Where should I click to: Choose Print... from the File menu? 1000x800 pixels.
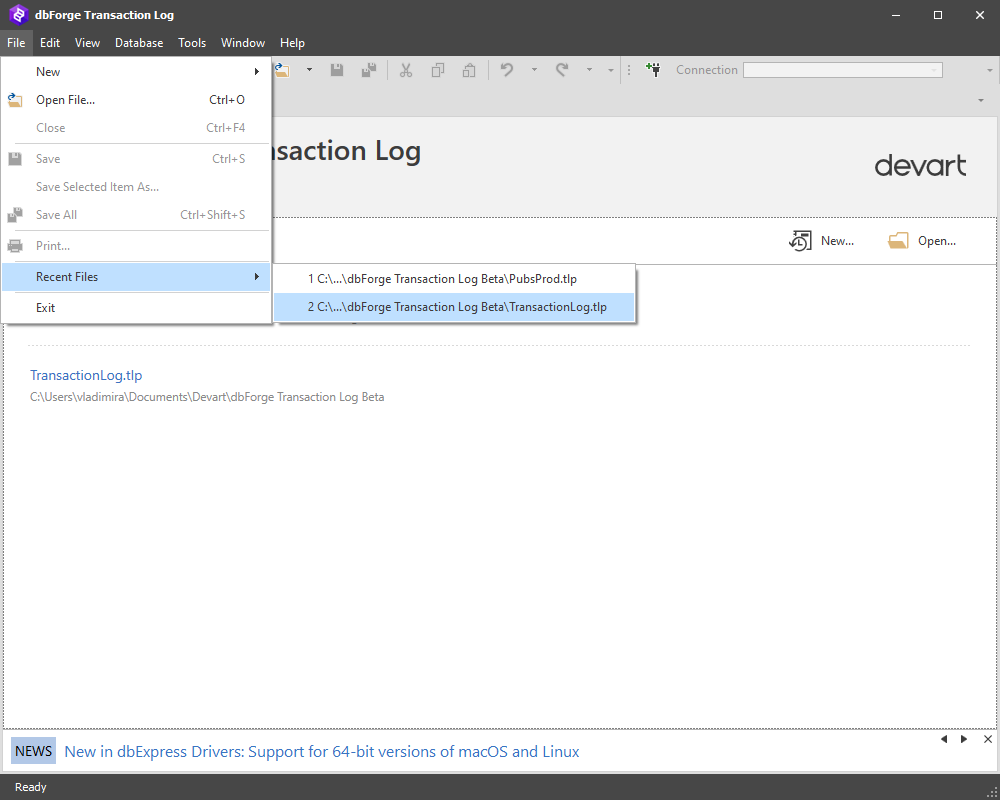pos(136,246)
